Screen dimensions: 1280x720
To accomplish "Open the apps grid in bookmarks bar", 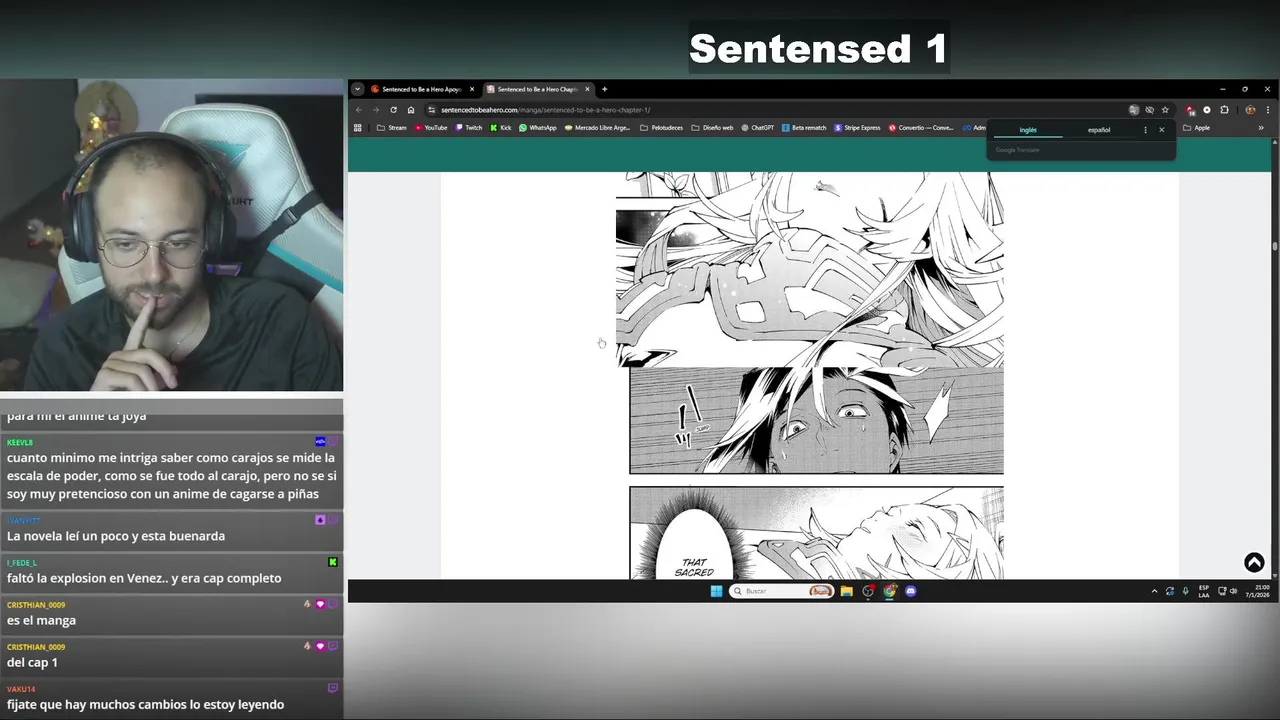I will tap(357, 128).
